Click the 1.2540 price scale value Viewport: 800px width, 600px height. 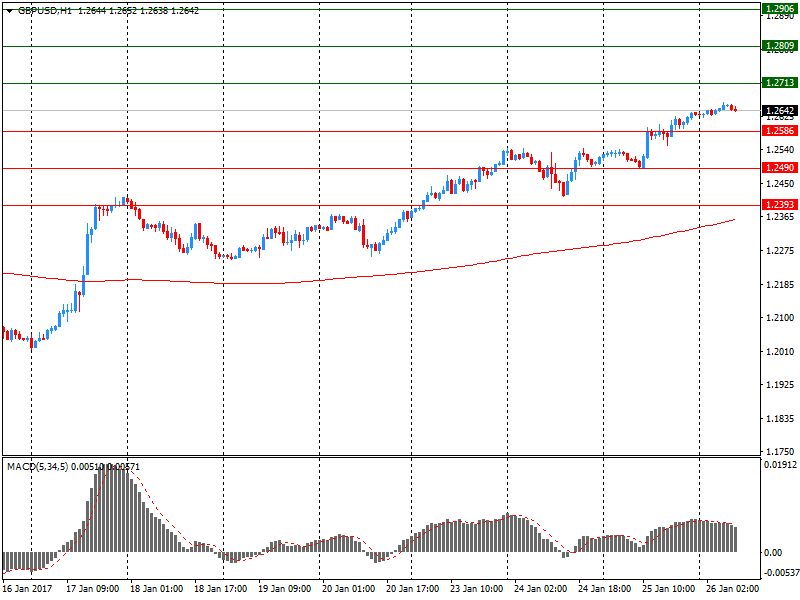780,149
